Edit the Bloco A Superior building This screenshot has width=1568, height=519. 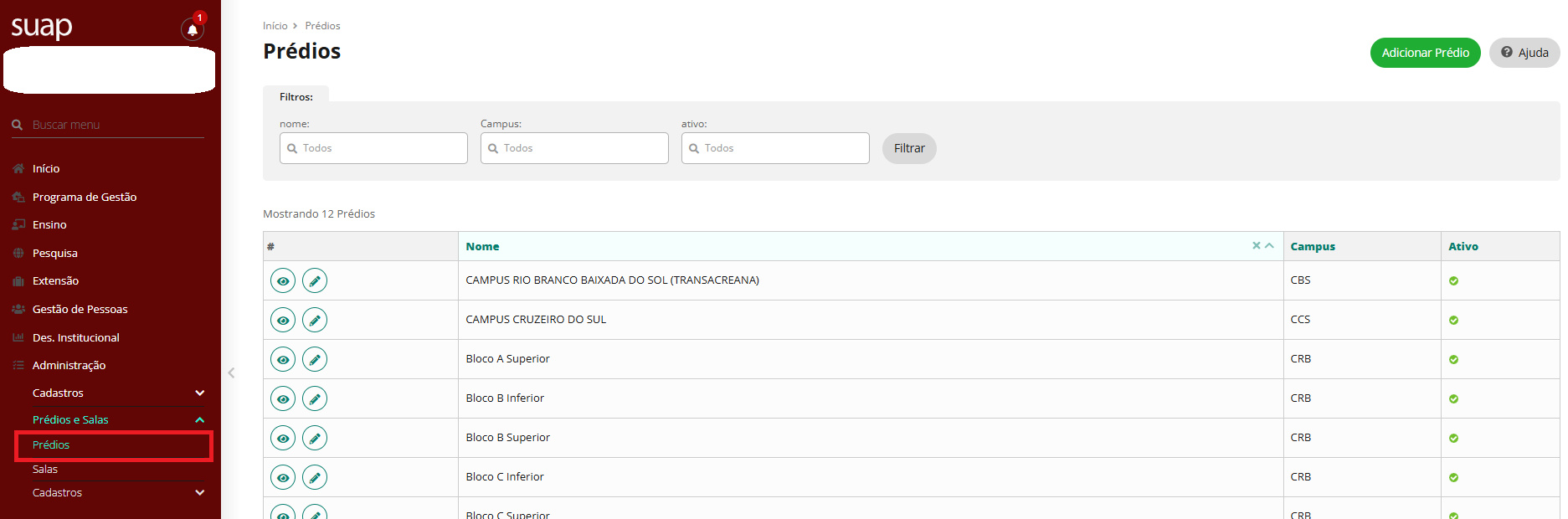pos(315,359)
